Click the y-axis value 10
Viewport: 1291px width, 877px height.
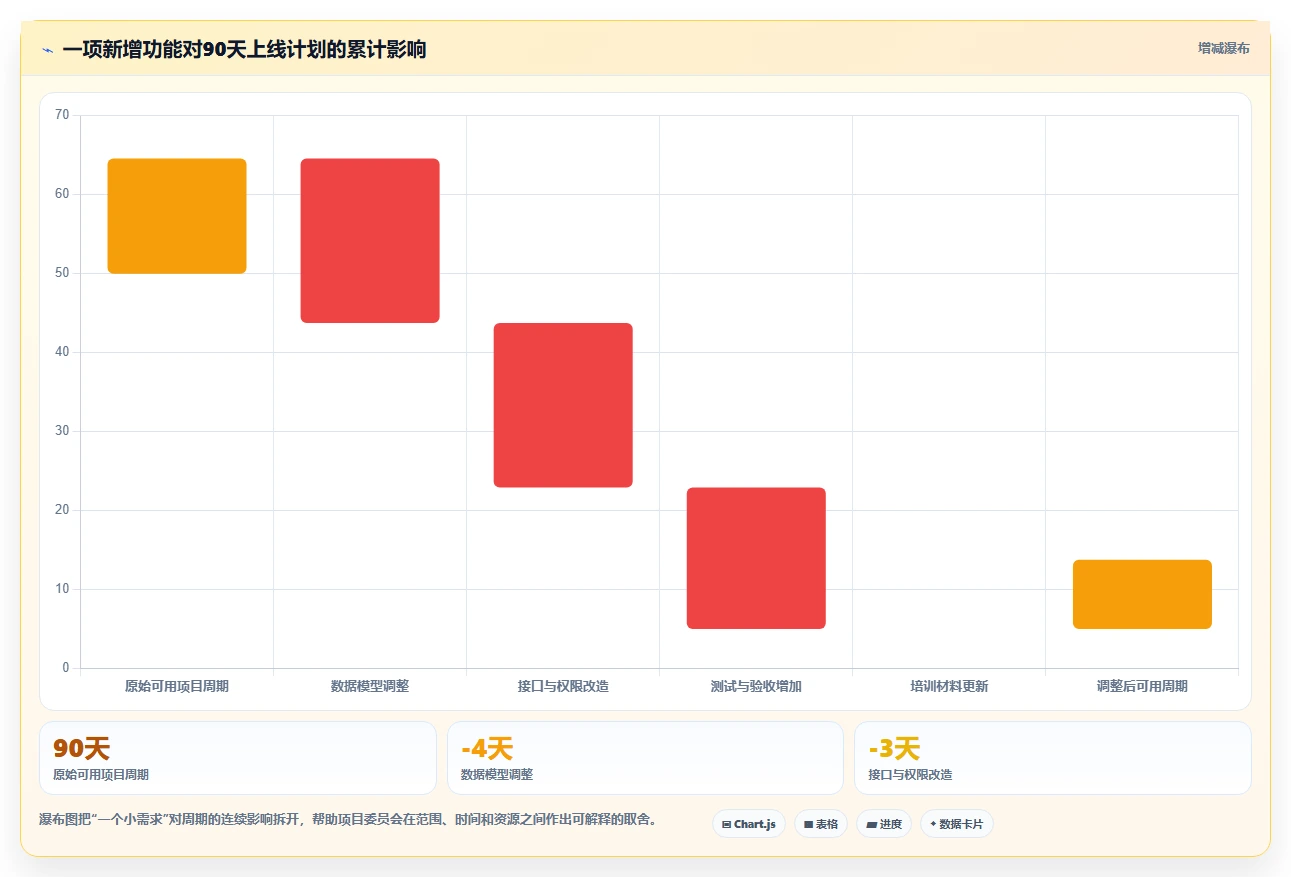tap(62, 589)
